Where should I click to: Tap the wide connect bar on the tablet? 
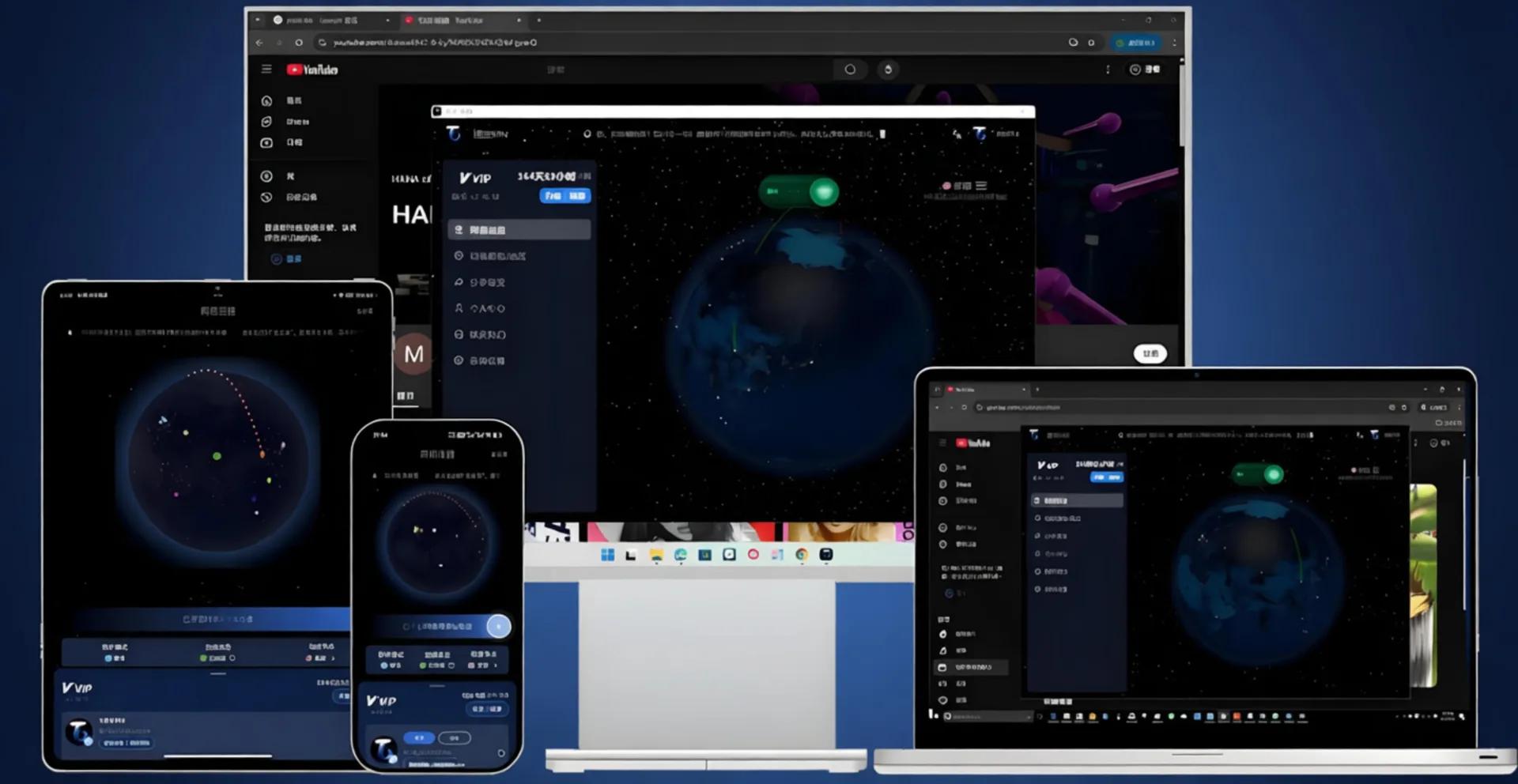213,619
